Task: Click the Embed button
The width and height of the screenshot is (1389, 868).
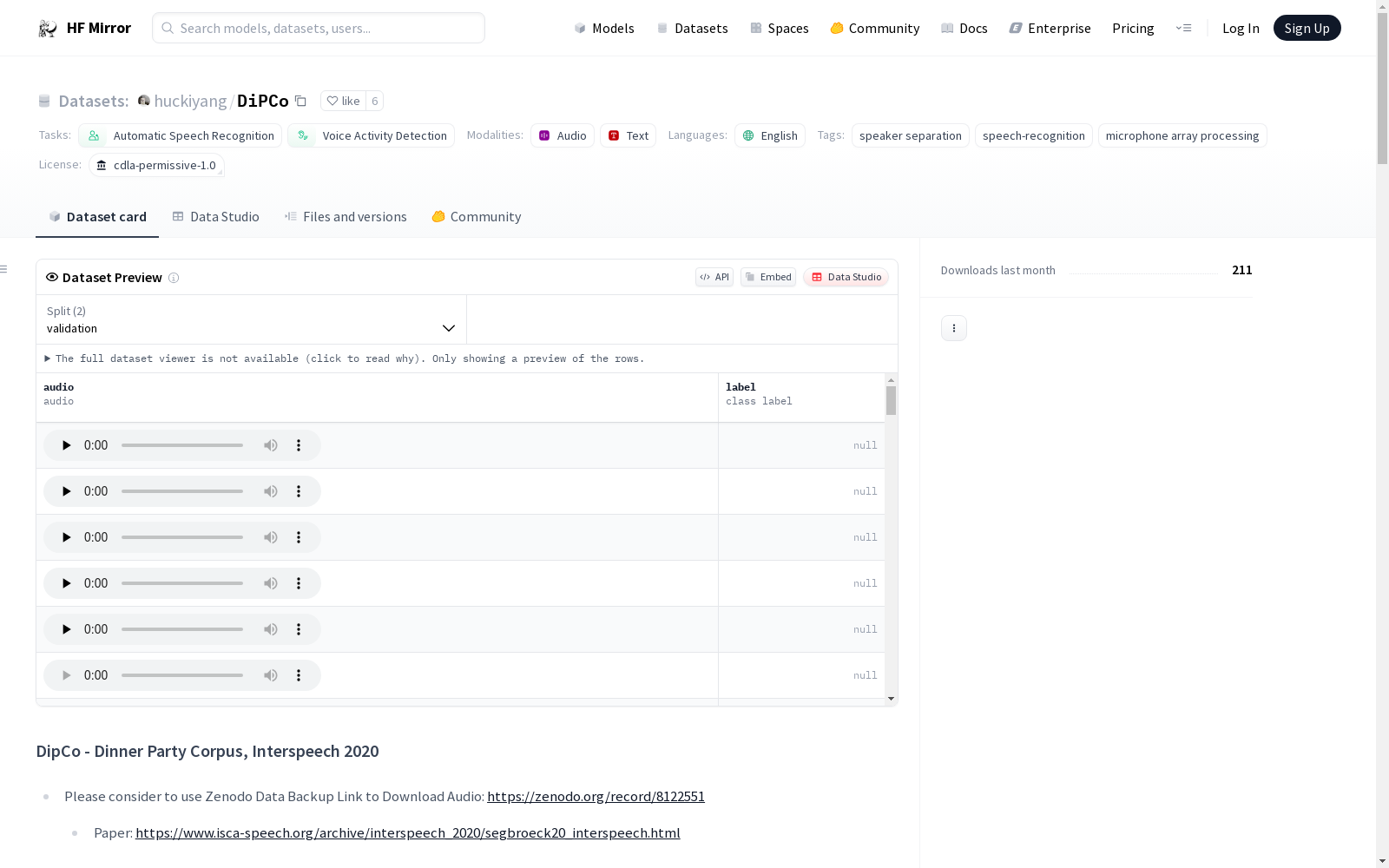Action: click(x=768, y=277)
